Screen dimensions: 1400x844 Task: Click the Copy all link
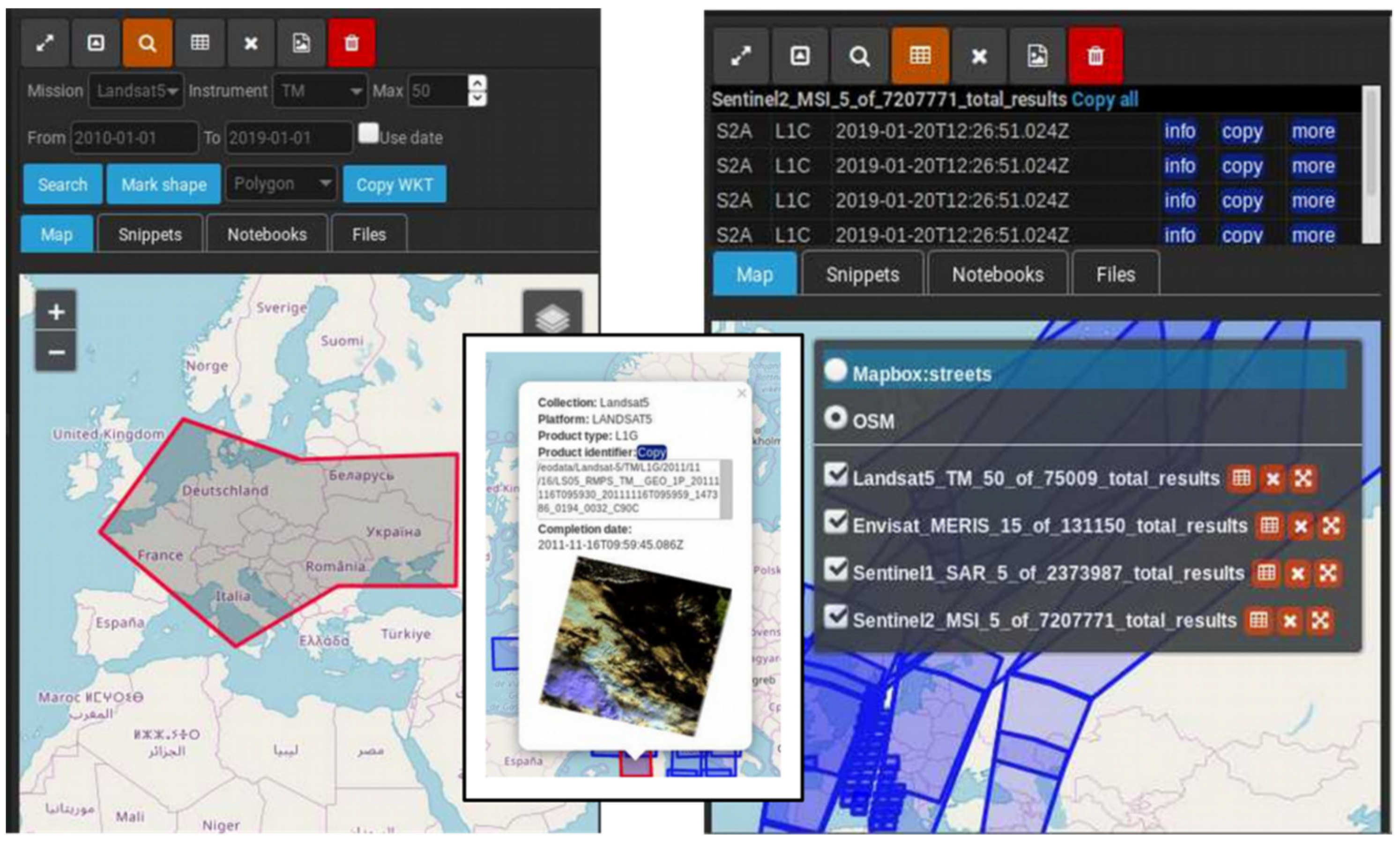(1105, 99)
